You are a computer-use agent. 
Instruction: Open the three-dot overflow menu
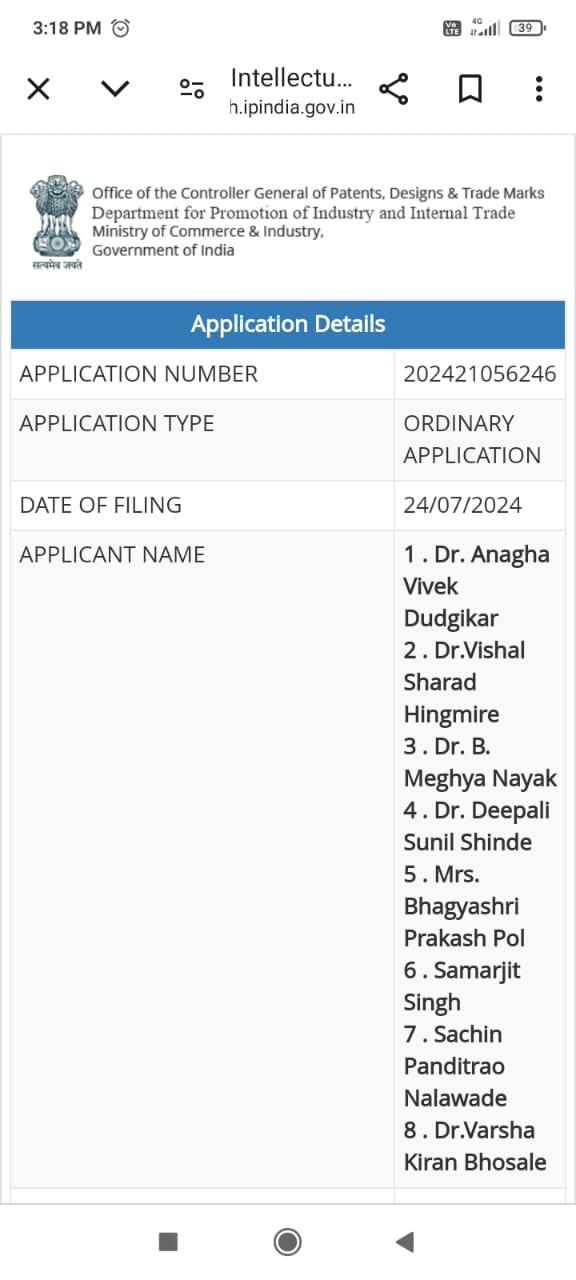coord(538,89)
